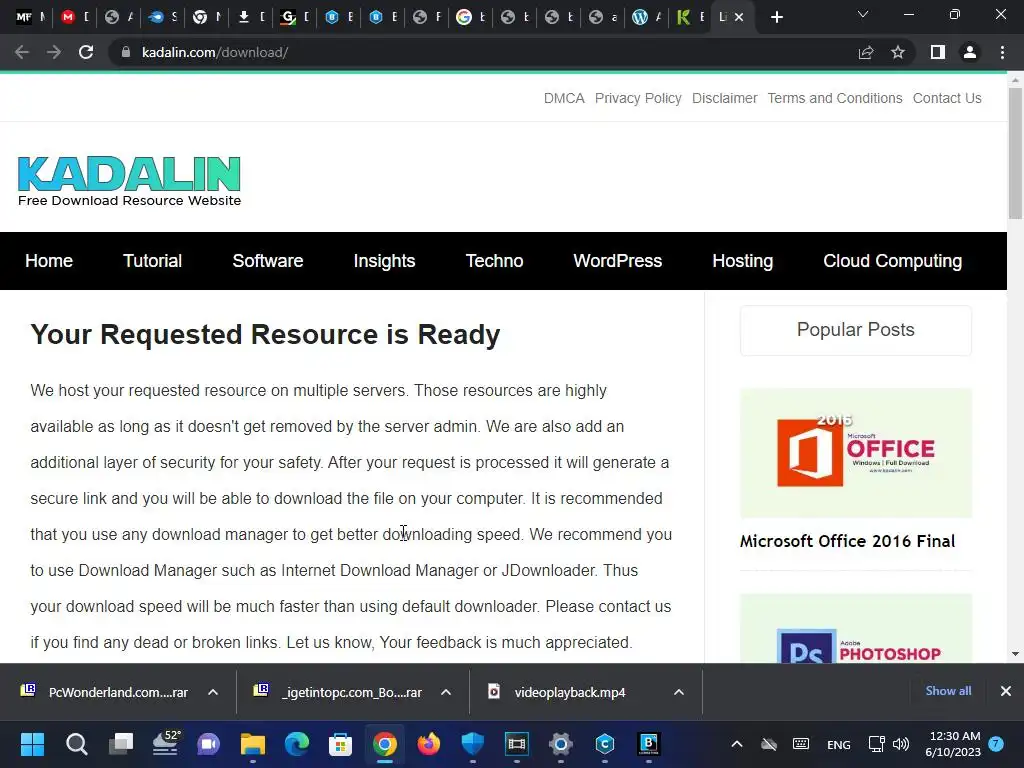Viewport: 1024px width, 768px height.
Task: Open the ENG language switcher
Action: click(839, 744)
